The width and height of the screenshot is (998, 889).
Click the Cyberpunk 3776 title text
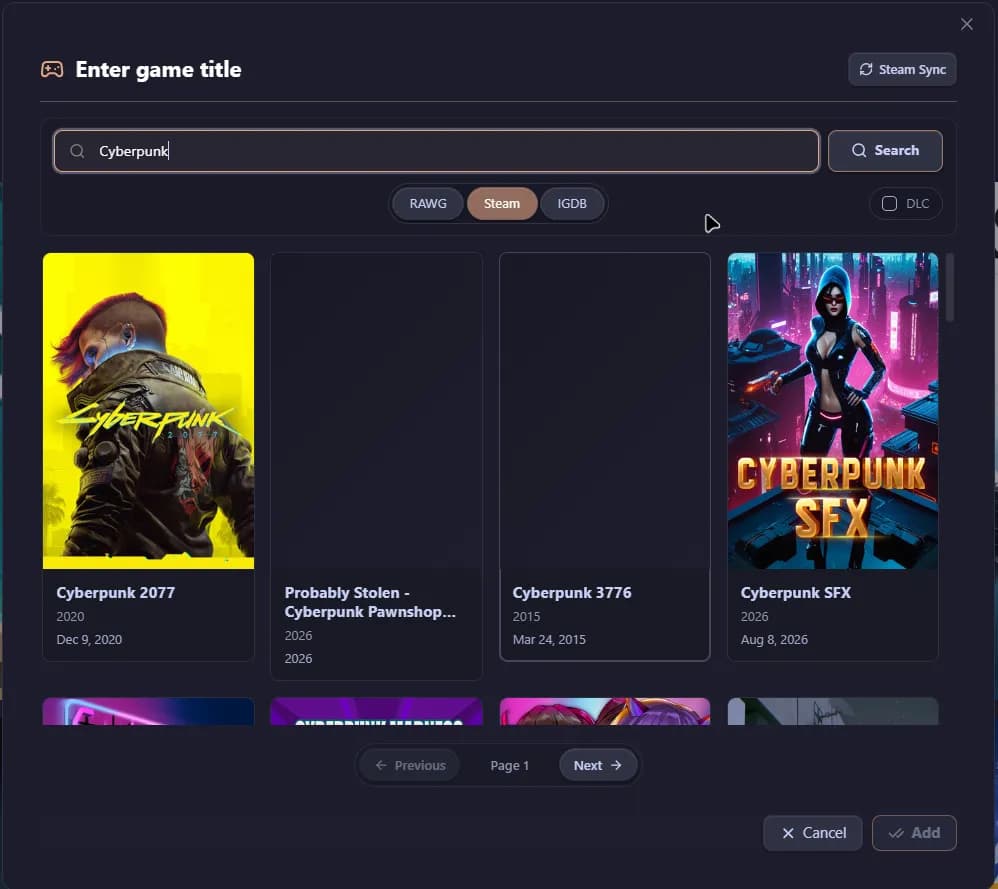coord(572,592)
